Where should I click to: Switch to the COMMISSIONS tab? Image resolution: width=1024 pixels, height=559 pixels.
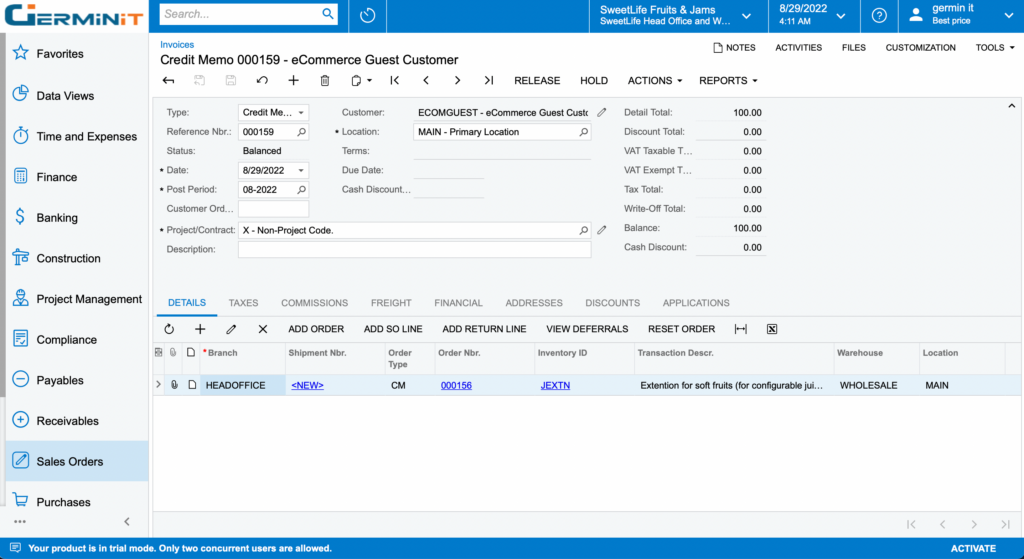click(x=314, y=303)
